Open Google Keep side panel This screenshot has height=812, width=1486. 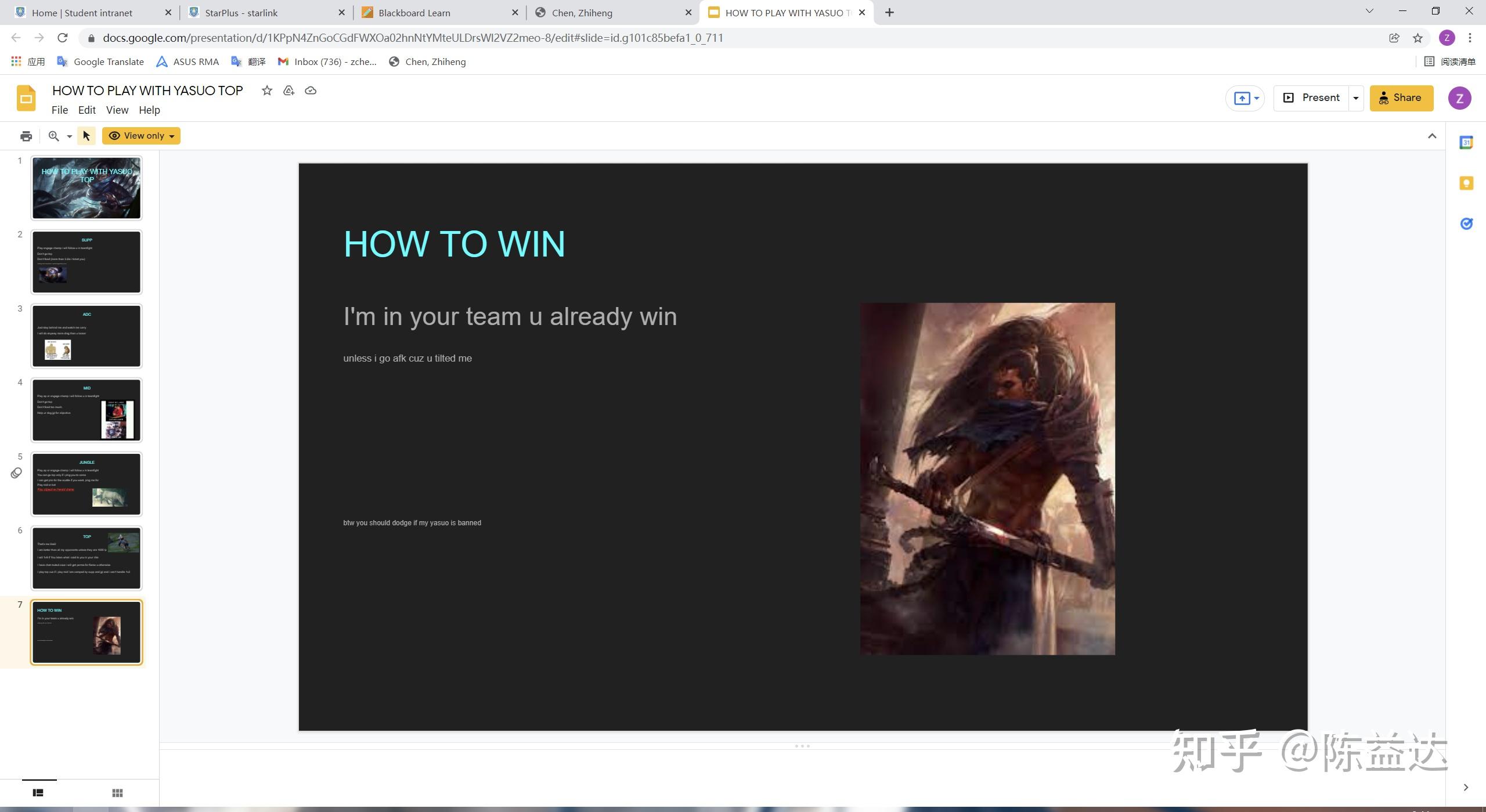click(1466, 183)
